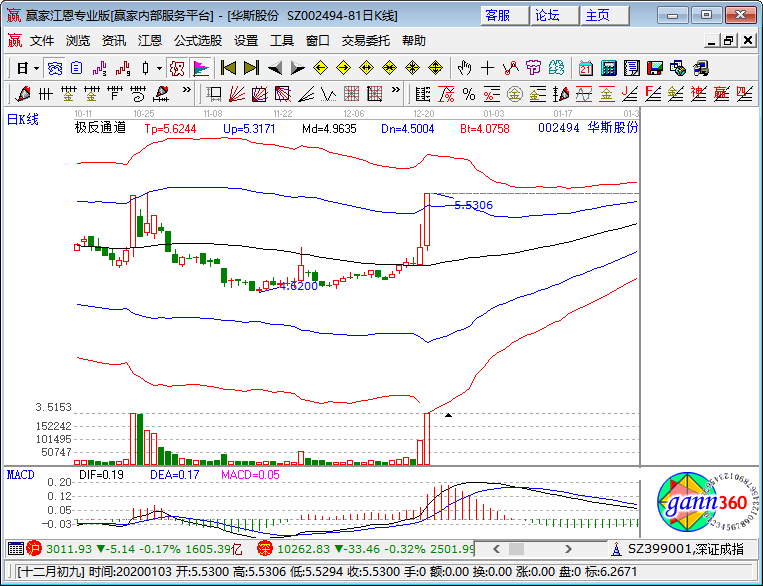
Task: Toggle the blue 线 chart mode button
Action: (x=54, y=68)
